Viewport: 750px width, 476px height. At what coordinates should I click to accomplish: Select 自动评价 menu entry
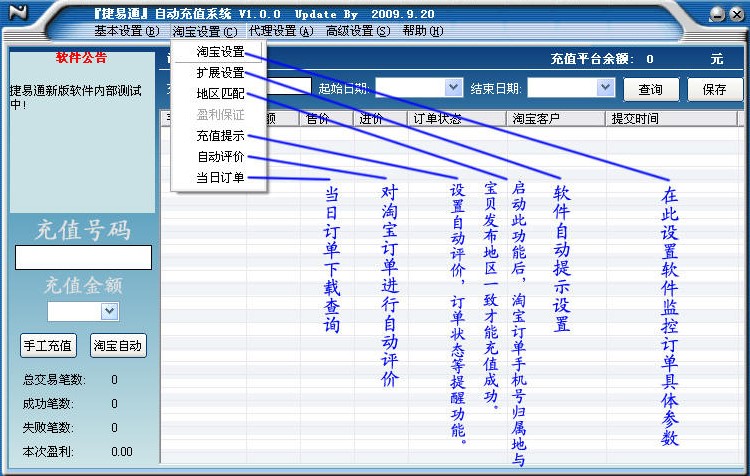click(221, 156)
